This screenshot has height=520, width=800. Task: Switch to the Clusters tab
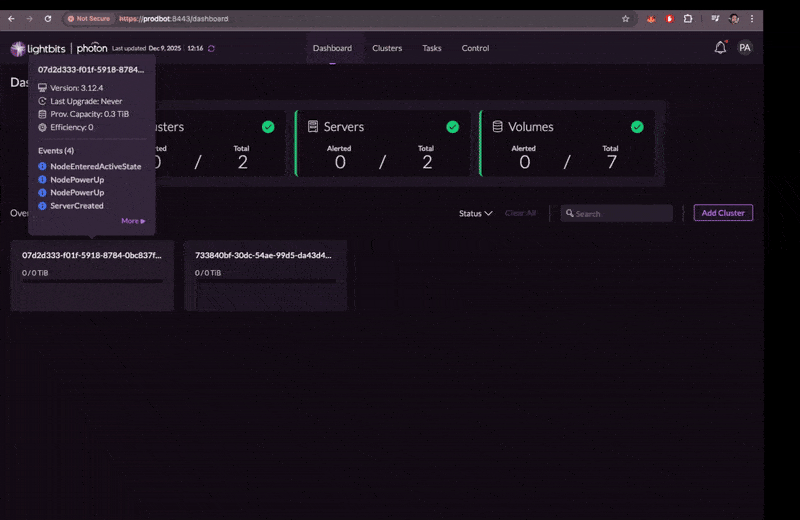coord(387,48)
